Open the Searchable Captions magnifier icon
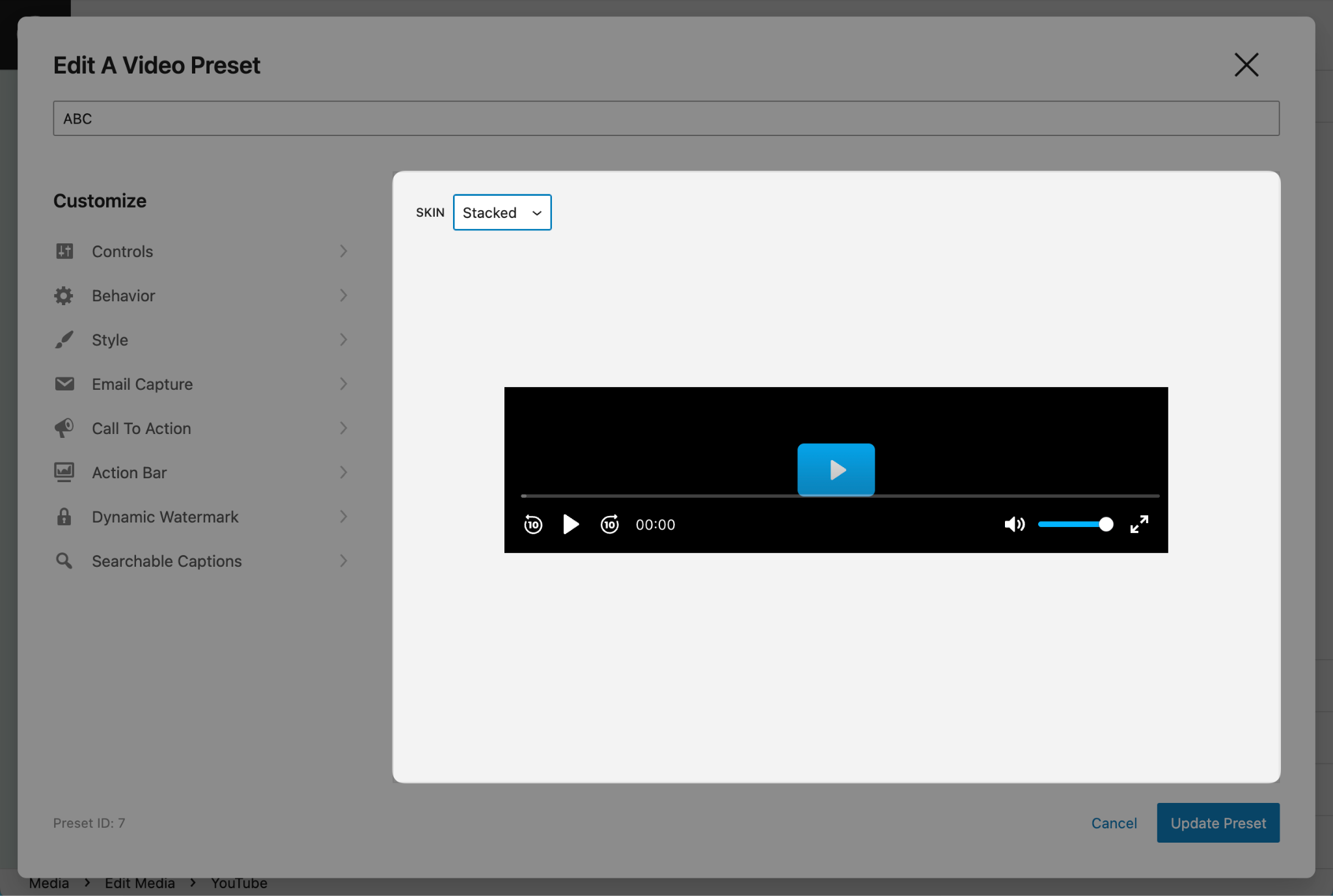This screenshot has width=1333, height=896. (x=64, y=561)
